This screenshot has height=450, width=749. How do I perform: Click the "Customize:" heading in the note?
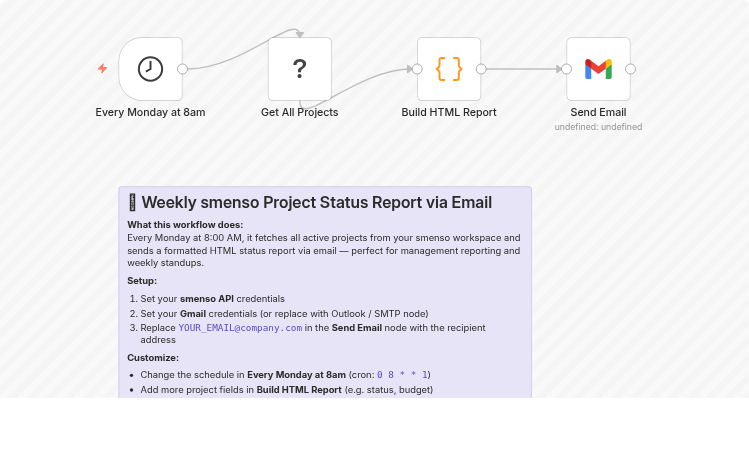[153, 358]
